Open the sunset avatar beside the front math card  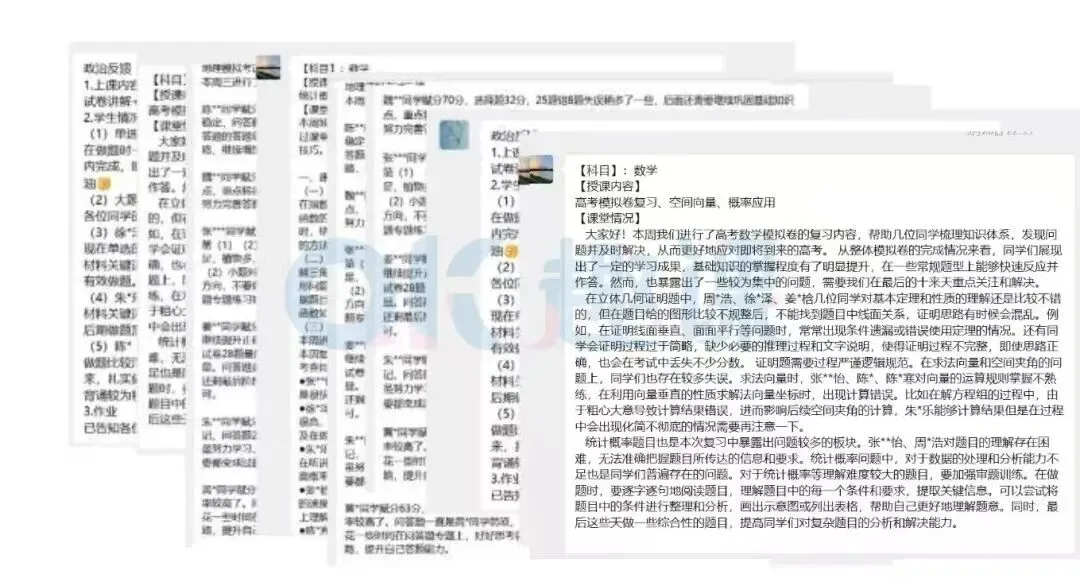537,169
